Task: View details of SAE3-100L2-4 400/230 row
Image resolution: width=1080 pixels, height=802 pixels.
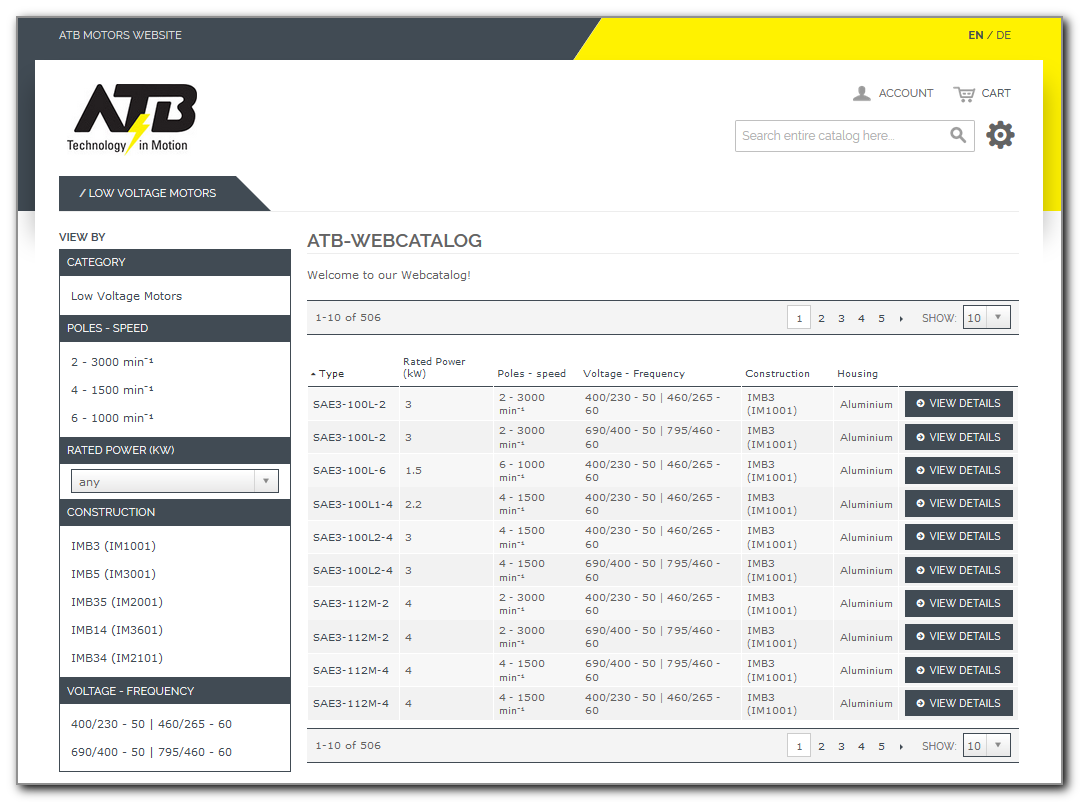Action: (958, 537)
